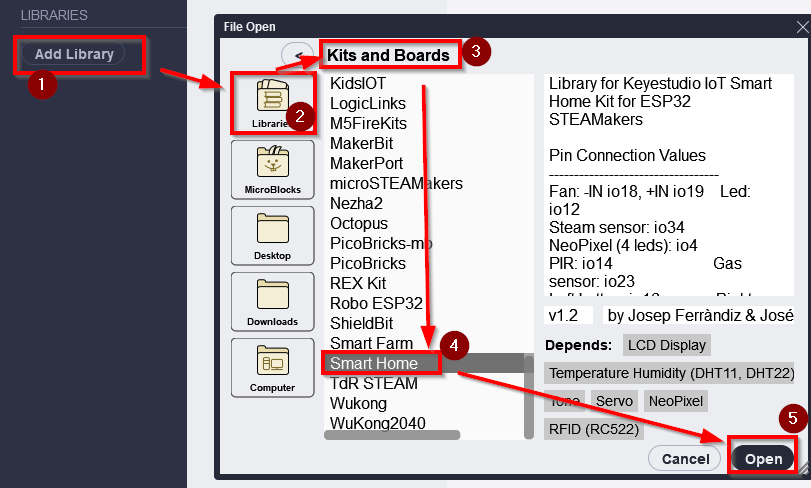811x488 pixels.
Task: Open the Downloads folder shortcut
Action: point(265,300)
